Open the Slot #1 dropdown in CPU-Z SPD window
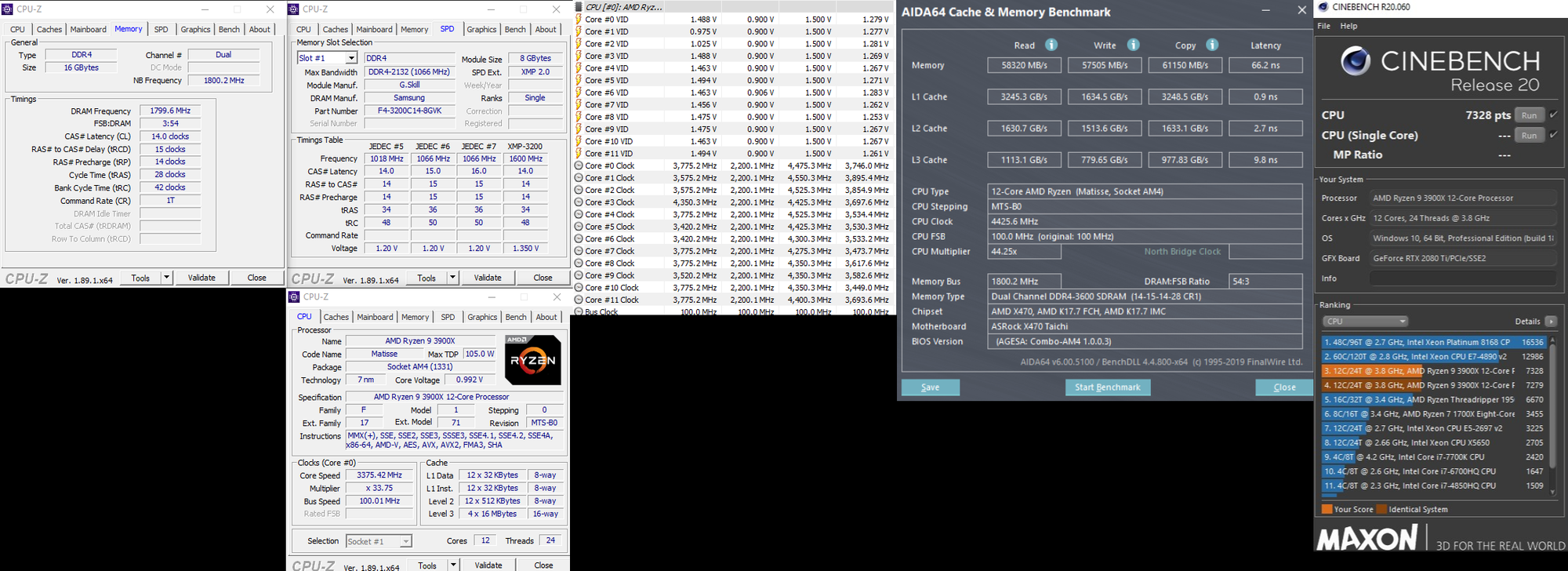 [351, 58]
